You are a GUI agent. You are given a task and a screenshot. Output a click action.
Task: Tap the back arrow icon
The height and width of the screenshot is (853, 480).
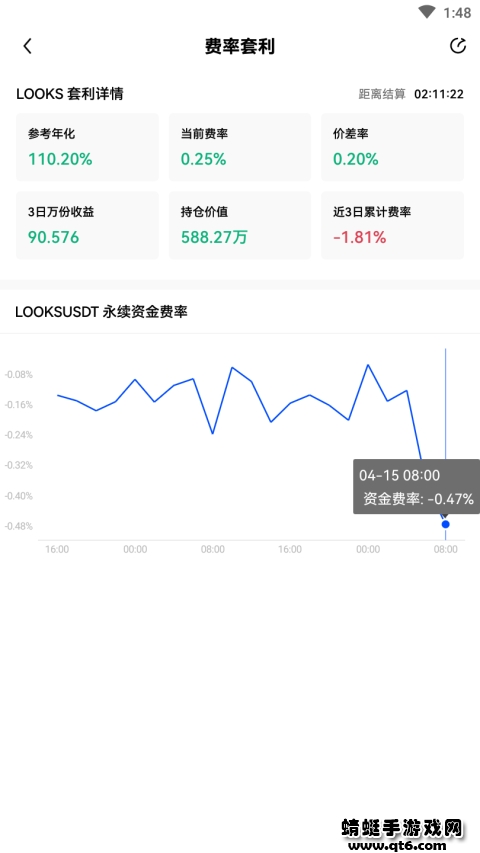[x=28, y=46]
